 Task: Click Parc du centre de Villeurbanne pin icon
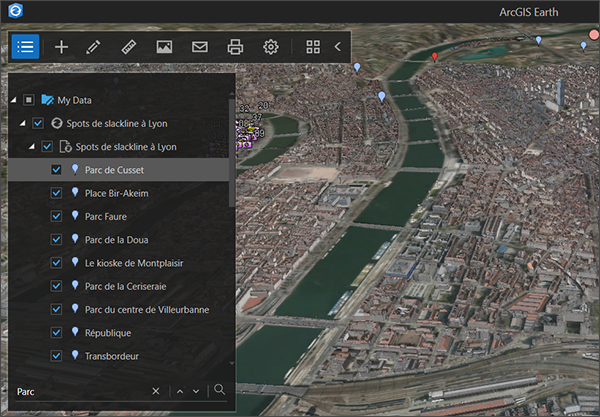coord(75,309)
